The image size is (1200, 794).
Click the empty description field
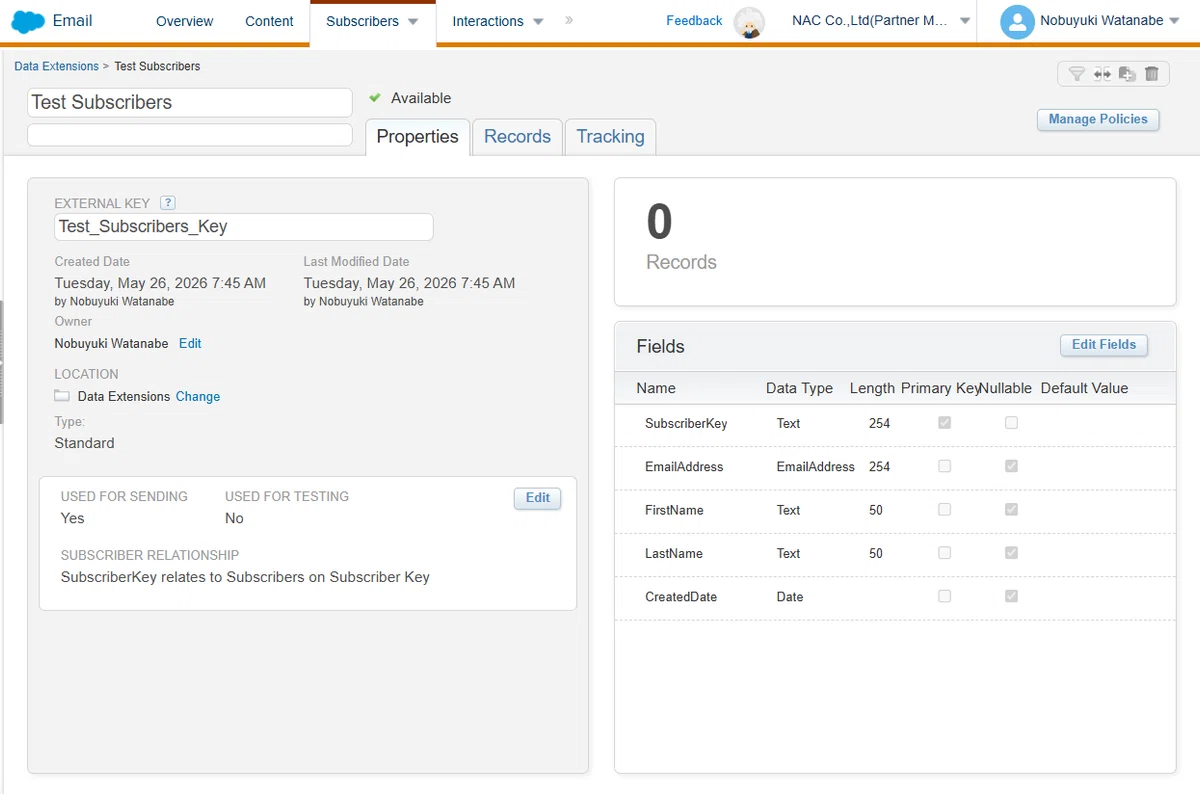tap(190, 135)
